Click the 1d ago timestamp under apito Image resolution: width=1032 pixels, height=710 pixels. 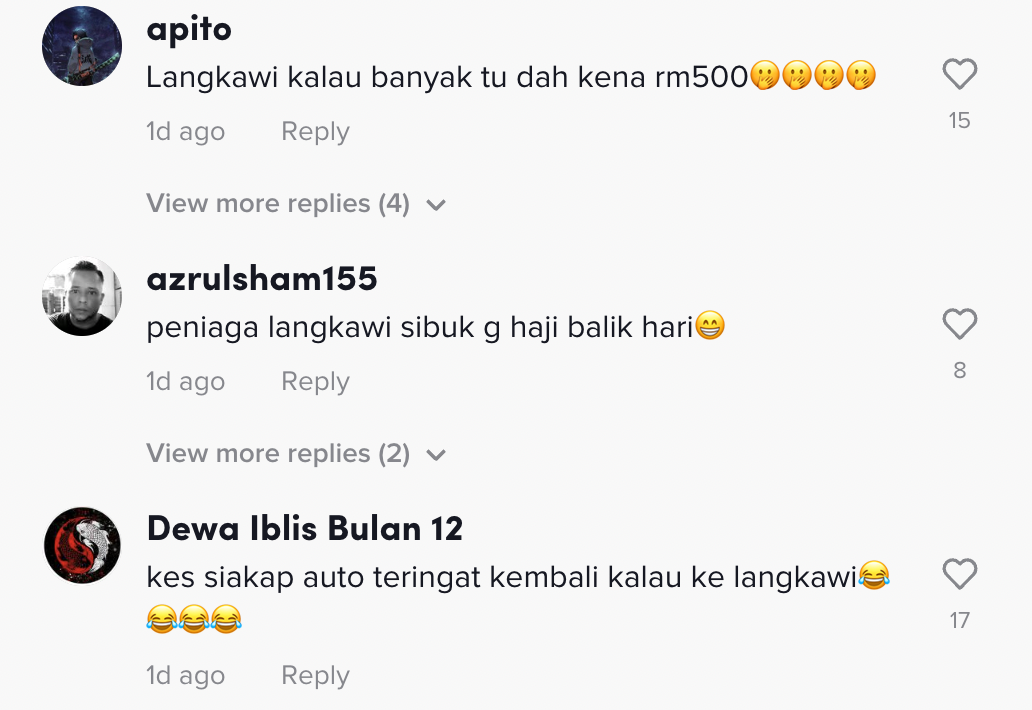(186, 132)
